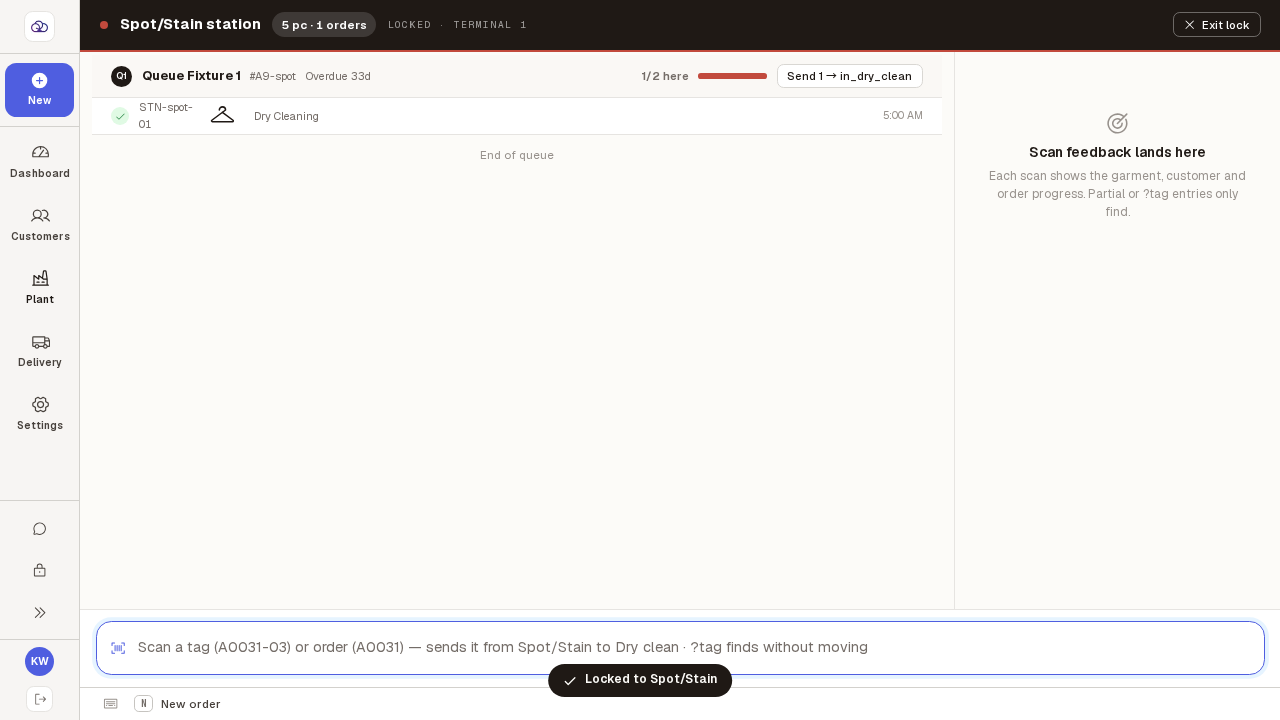
Task: Go to the Customers section
Action: [40, 224]
